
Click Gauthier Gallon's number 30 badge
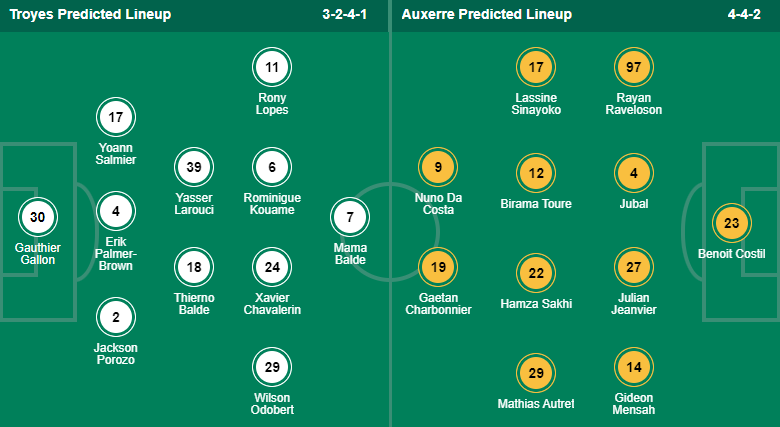coord(38,217)
